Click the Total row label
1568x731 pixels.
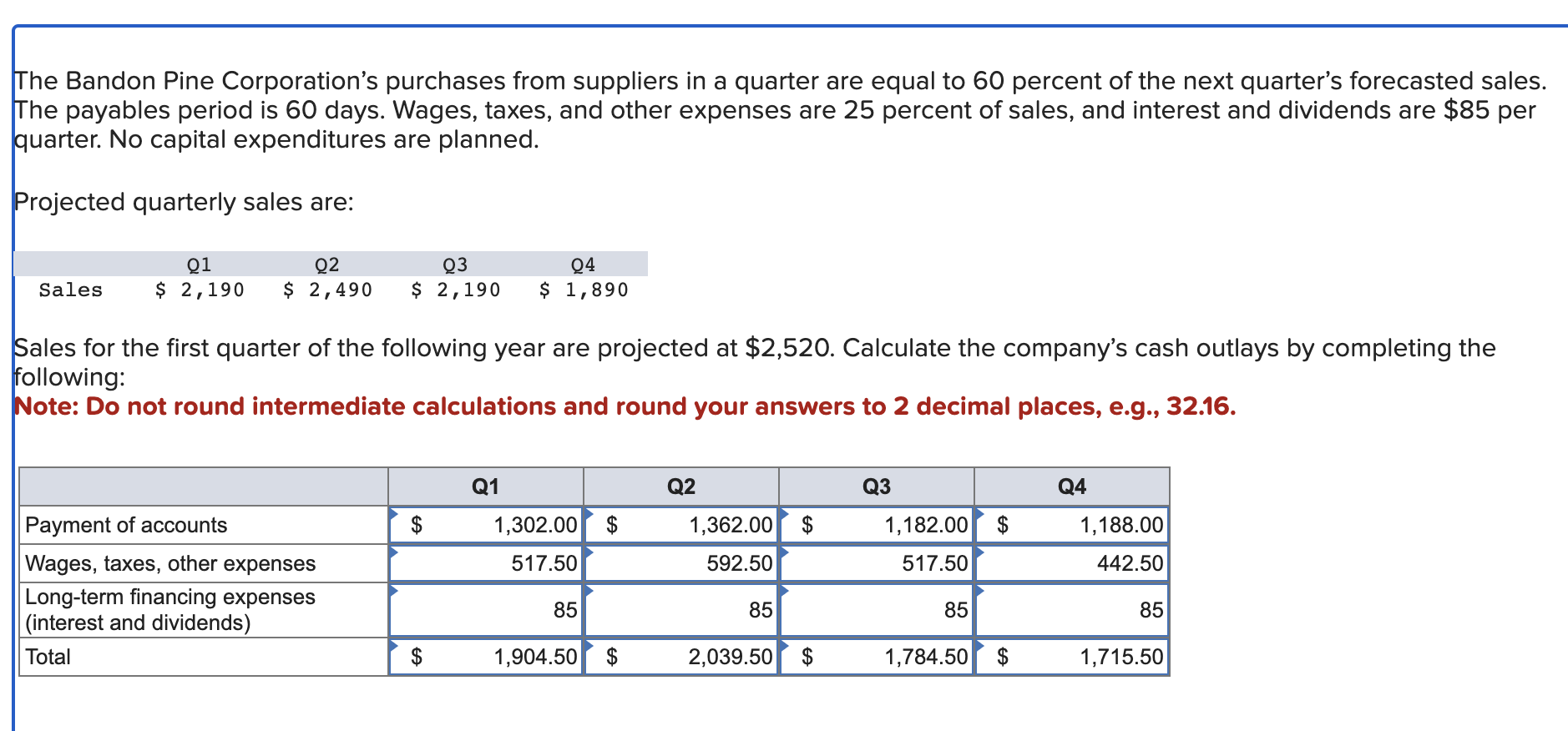point(48,657)
